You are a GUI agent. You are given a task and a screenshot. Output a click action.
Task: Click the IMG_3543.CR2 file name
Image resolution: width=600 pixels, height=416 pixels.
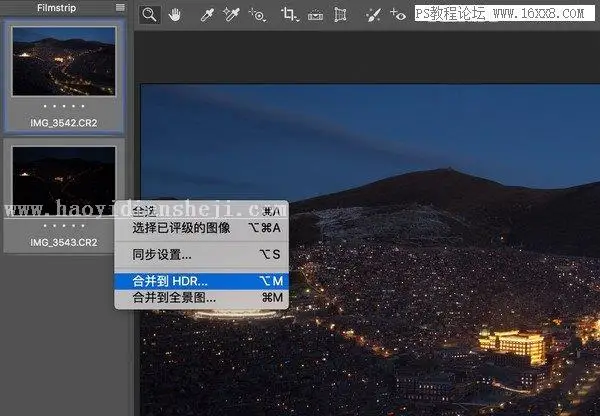click(x=64, y=242)
